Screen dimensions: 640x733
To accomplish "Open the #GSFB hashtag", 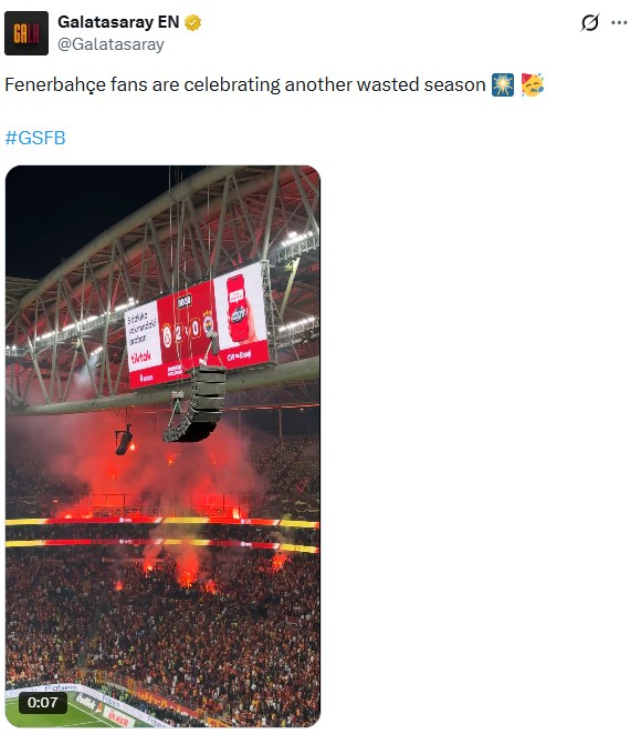I will pyautogui.click(x=35, y=138).
